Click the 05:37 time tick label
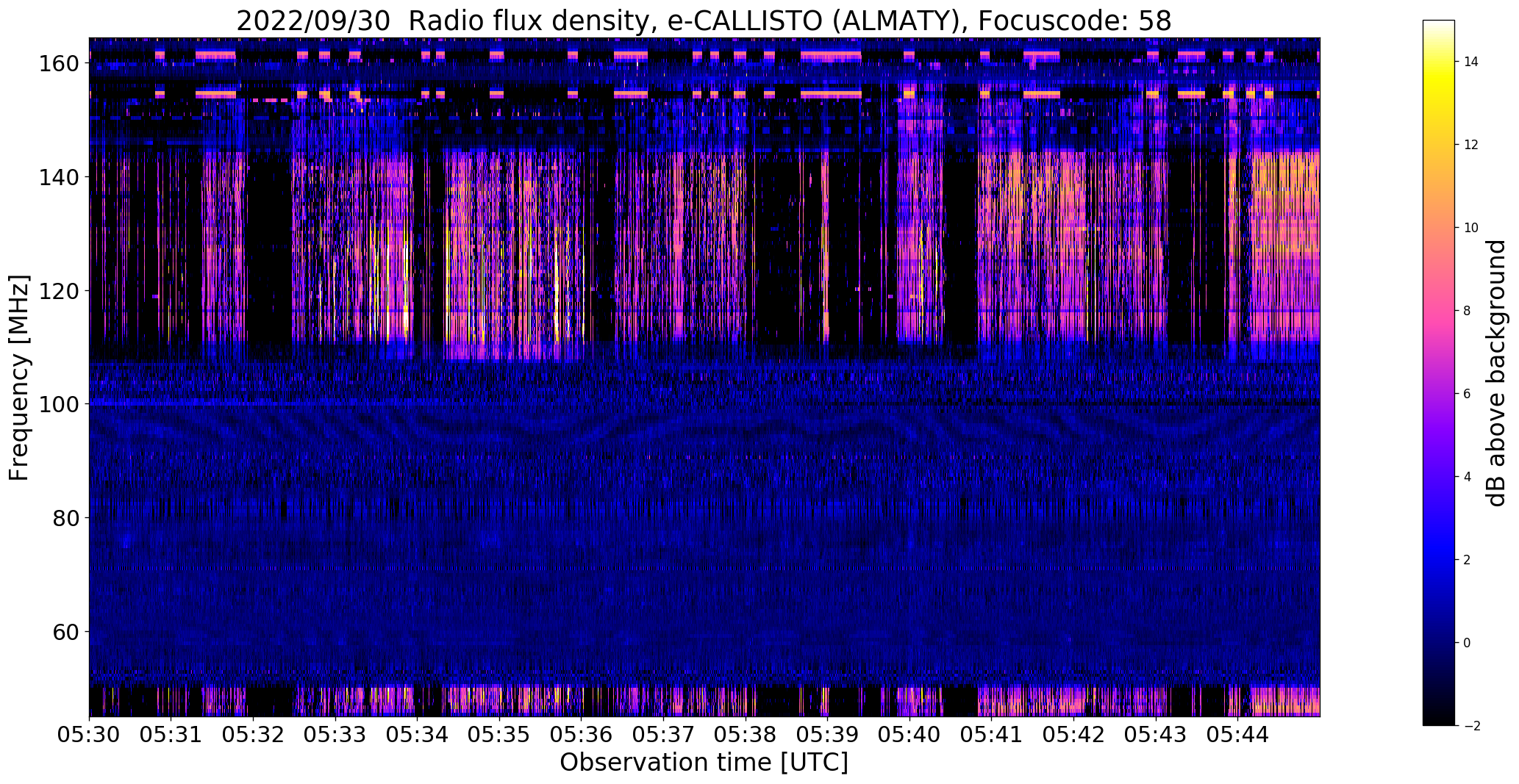 pos(663,735)
